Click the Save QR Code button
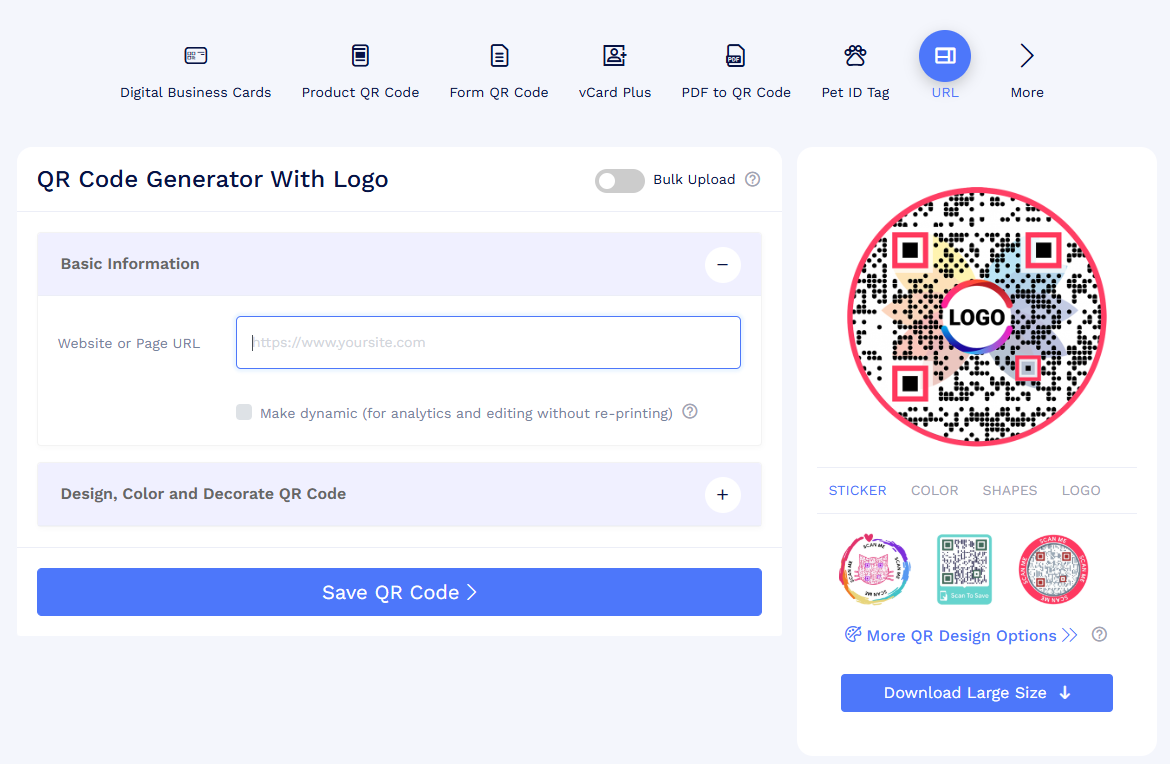This screenshot has width=1170, height=764. (x=399, y=592)
